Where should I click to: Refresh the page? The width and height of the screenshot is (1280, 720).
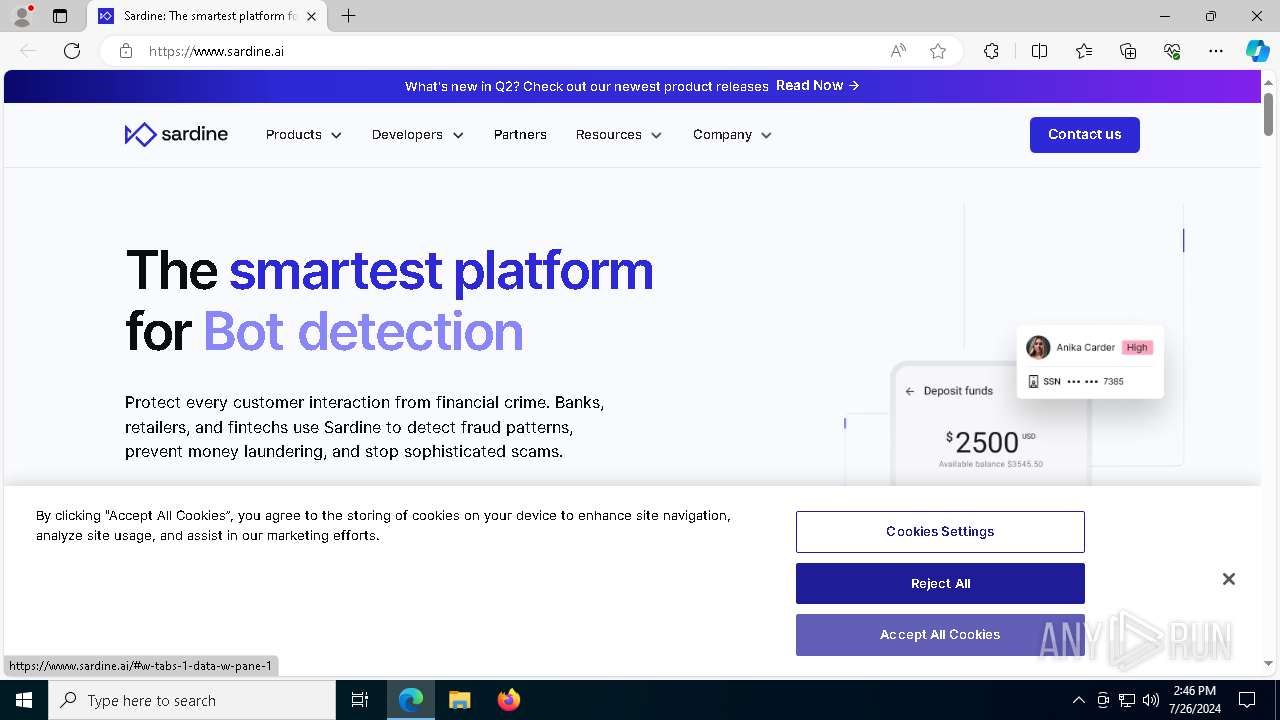pyautogui.click(x=72, y=51)
